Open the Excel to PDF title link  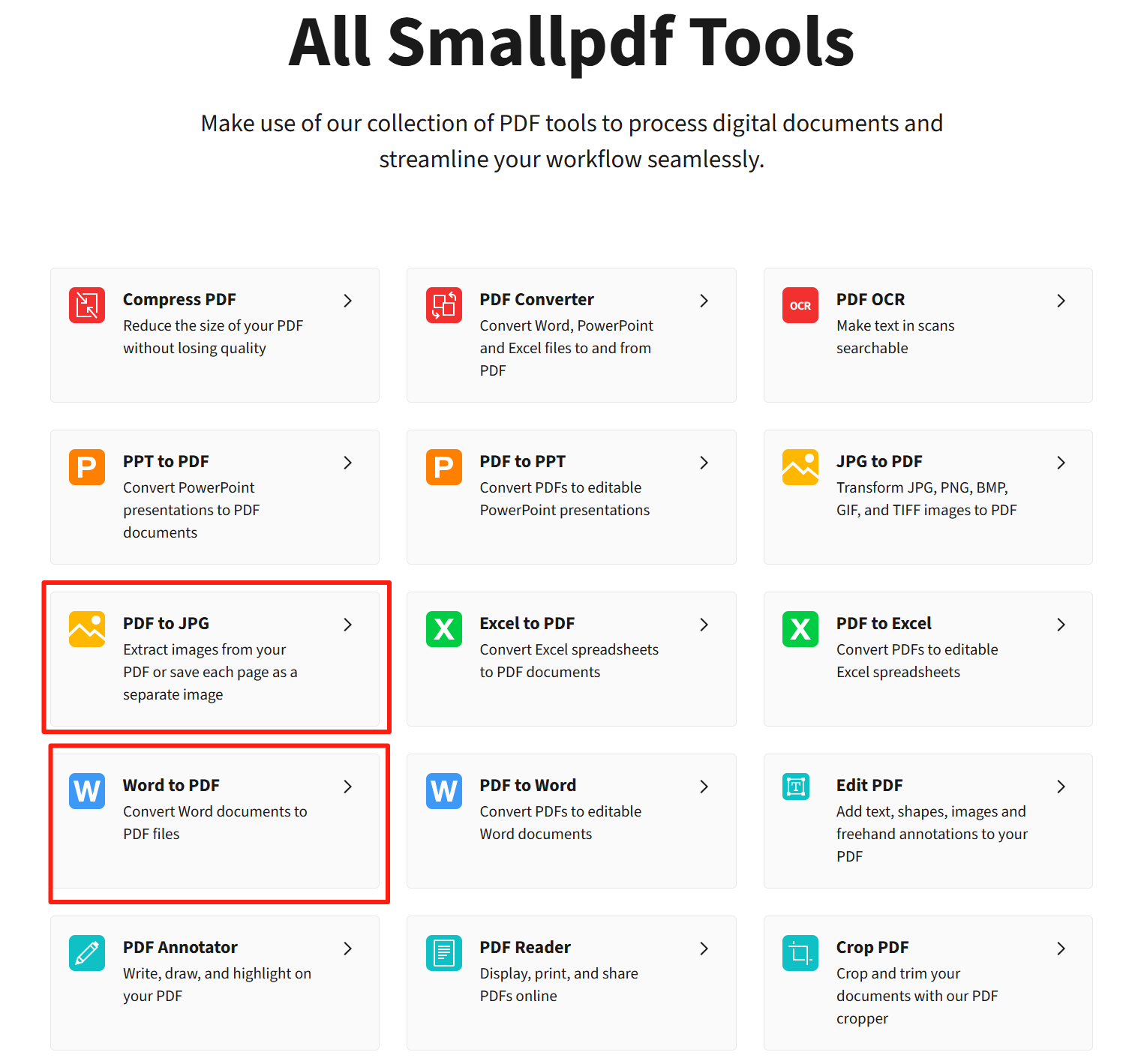[527, 623]
